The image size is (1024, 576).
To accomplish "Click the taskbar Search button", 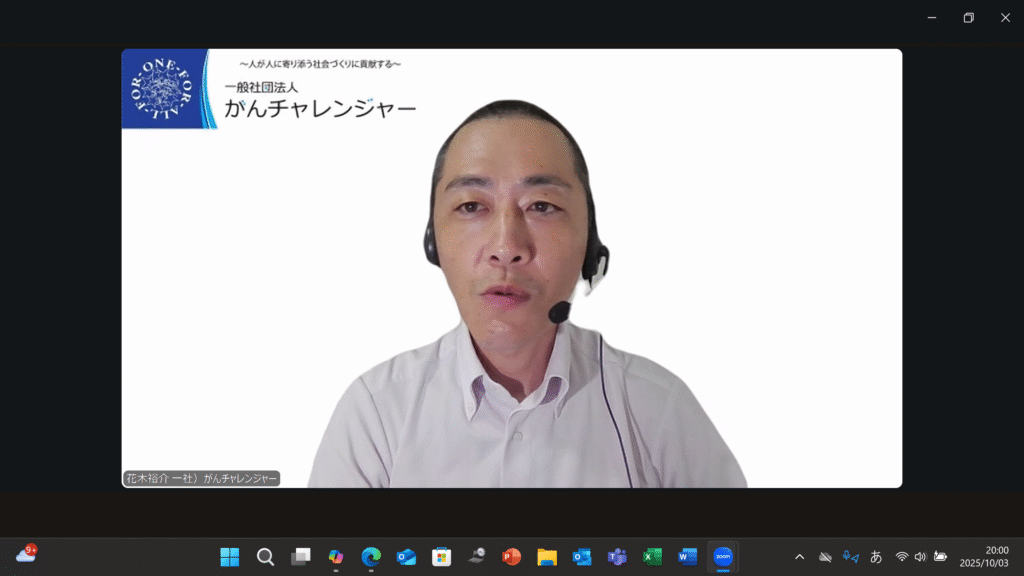I will 265,557.
